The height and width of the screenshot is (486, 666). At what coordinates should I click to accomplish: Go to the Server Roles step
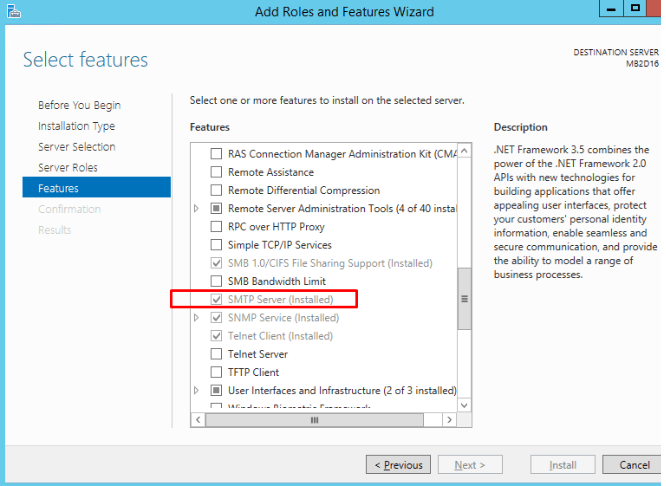click(68, 167)
